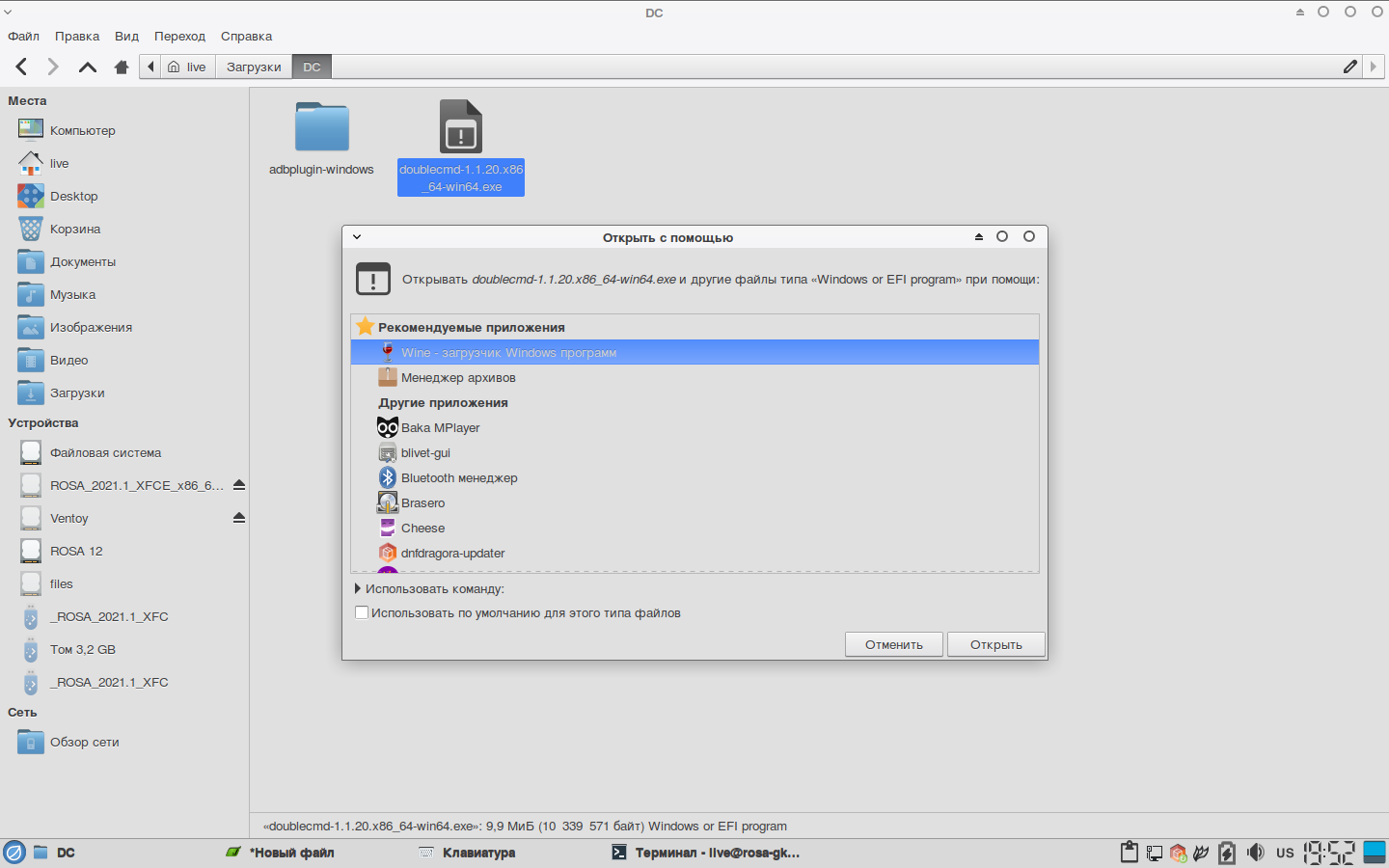
Task: Open the volume control in tray
Action: [1255, 853]
